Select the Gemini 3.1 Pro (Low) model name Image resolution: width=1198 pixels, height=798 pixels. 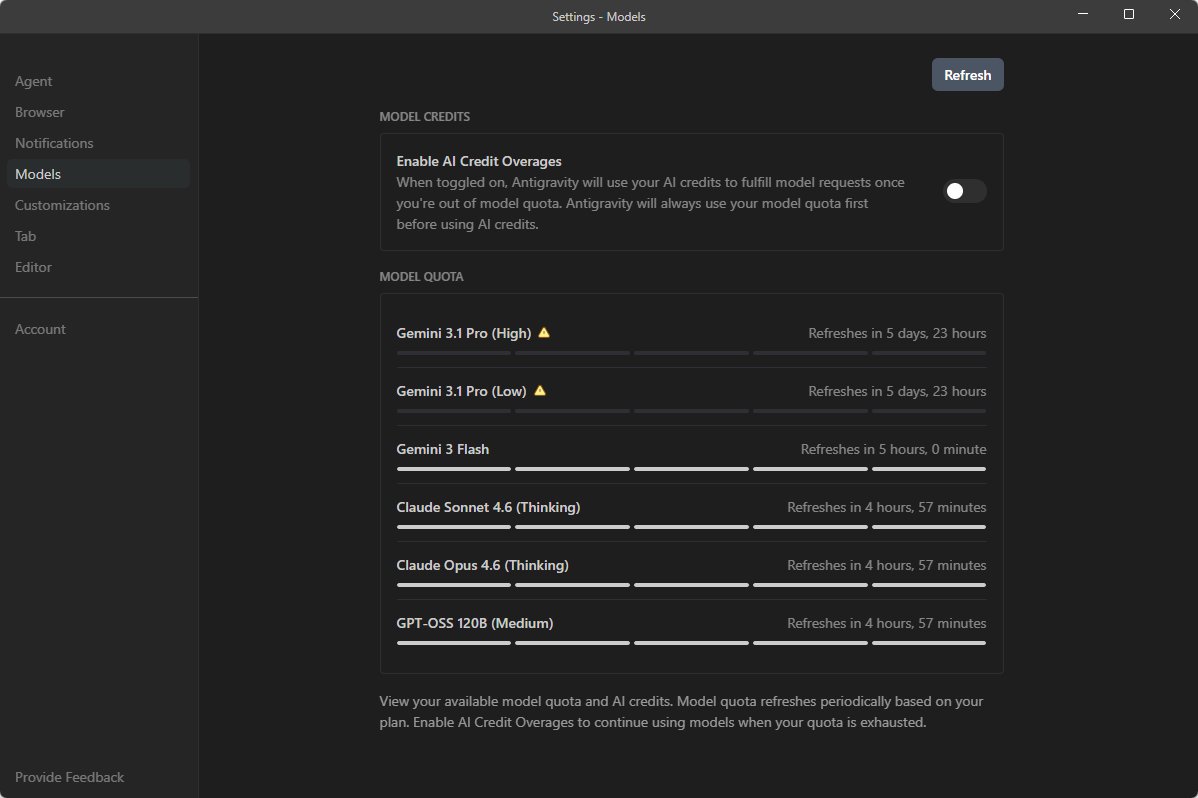(x=461, y=391)
